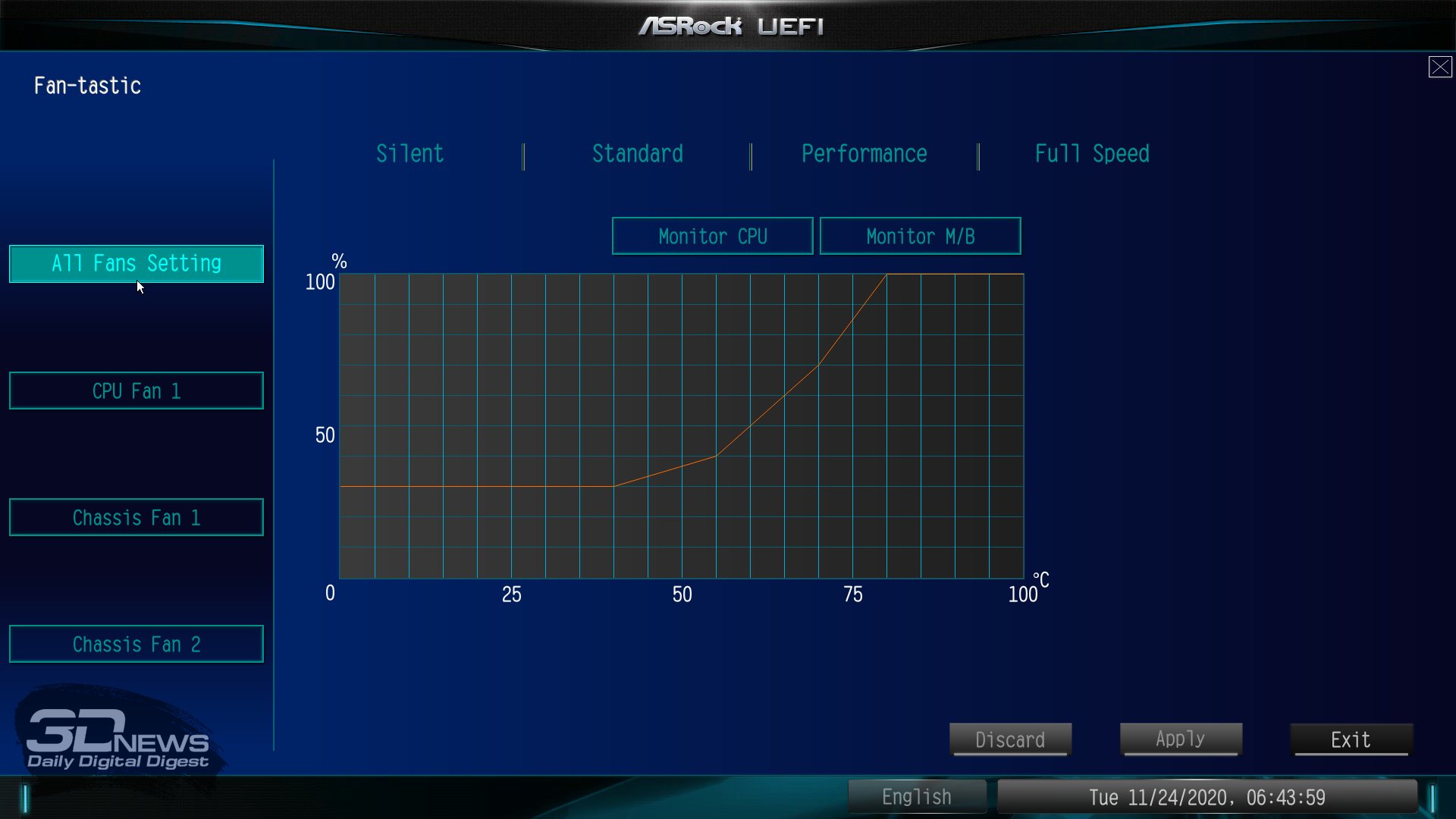Click the Monitor CPU button
The image size is (1456, 819).
tap(712, 236)
